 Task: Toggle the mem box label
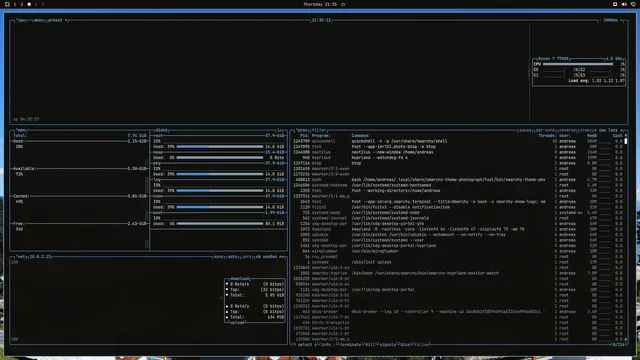(x=21, y=130)
